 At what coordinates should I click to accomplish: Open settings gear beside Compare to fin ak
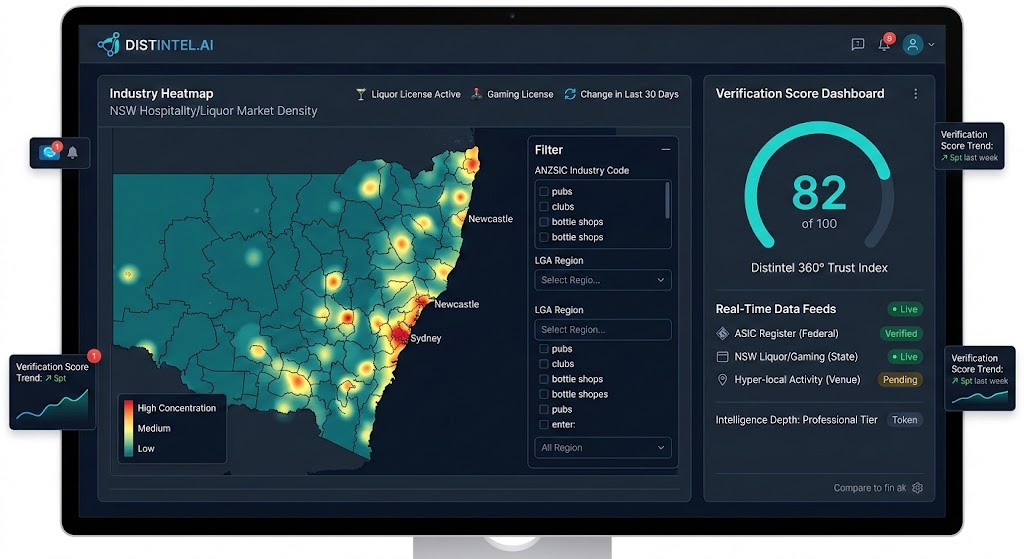[918, 488]
